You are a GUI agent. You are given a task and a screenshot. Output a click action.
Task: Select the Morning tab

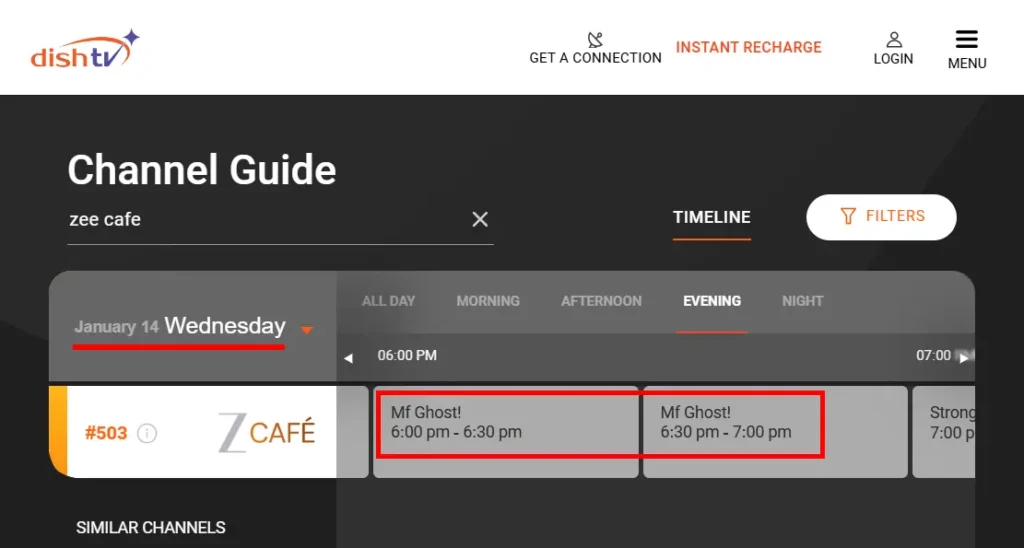[x=488, y=301]
